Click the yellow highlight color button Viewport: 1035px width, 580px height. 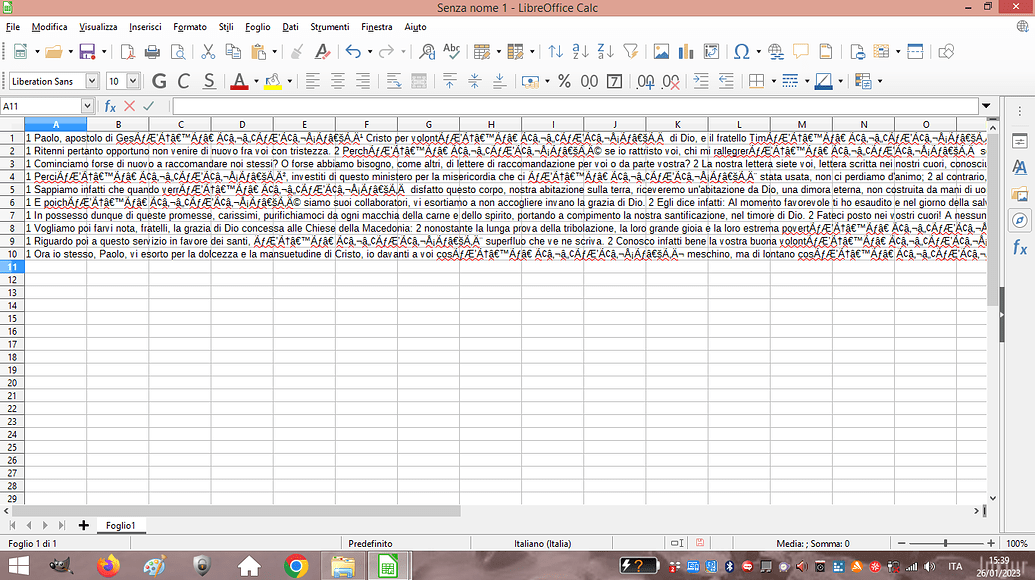(270, 81)
